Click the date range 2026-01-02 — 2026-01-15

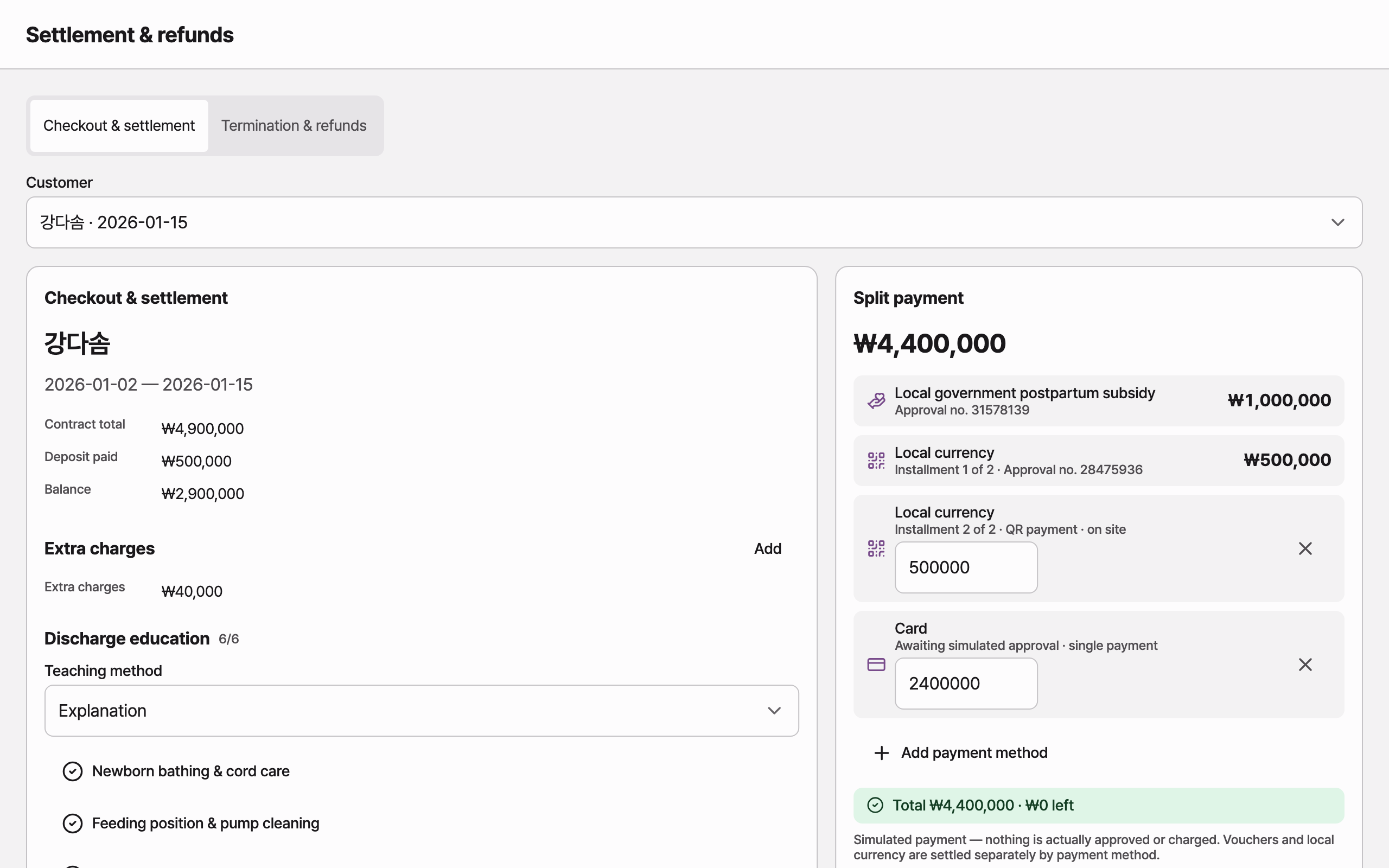[x=149, y=385]
